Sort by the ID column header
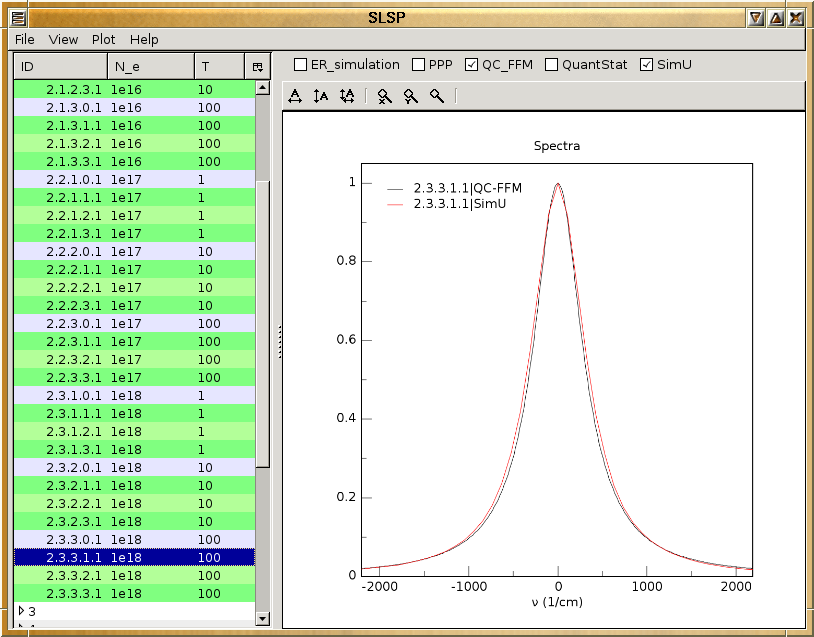Viewport: 814px width, 637px height. tap(60, 66)
